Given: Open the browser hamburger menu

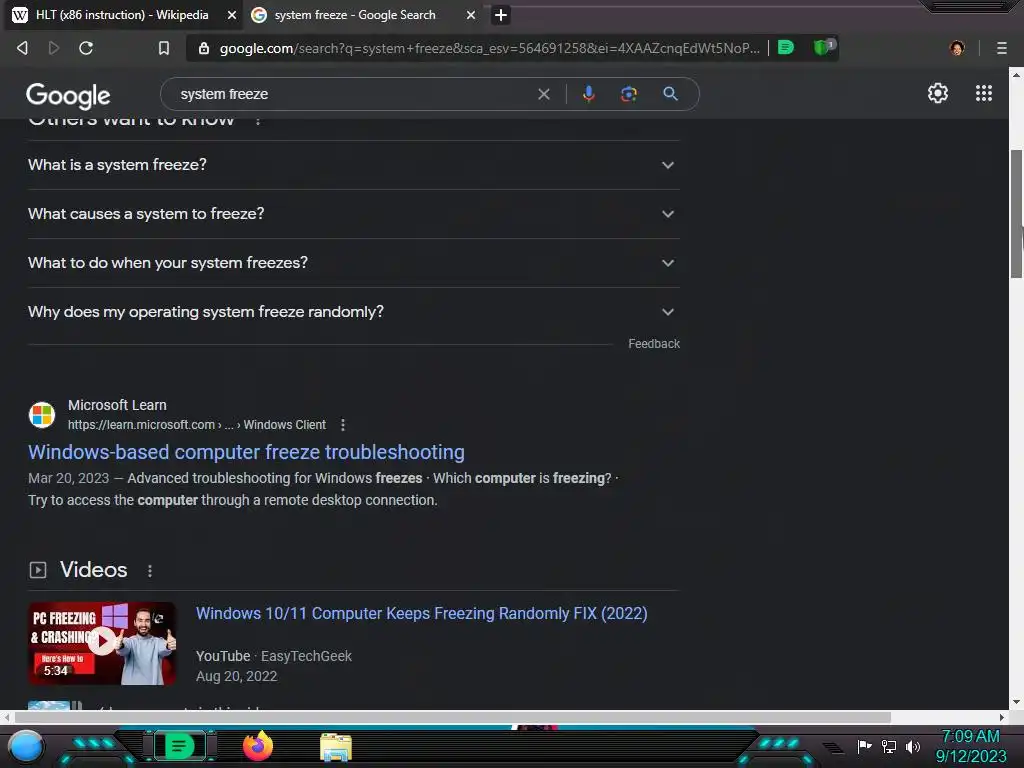Looking at the screenshot, I should click(1002, 48).
